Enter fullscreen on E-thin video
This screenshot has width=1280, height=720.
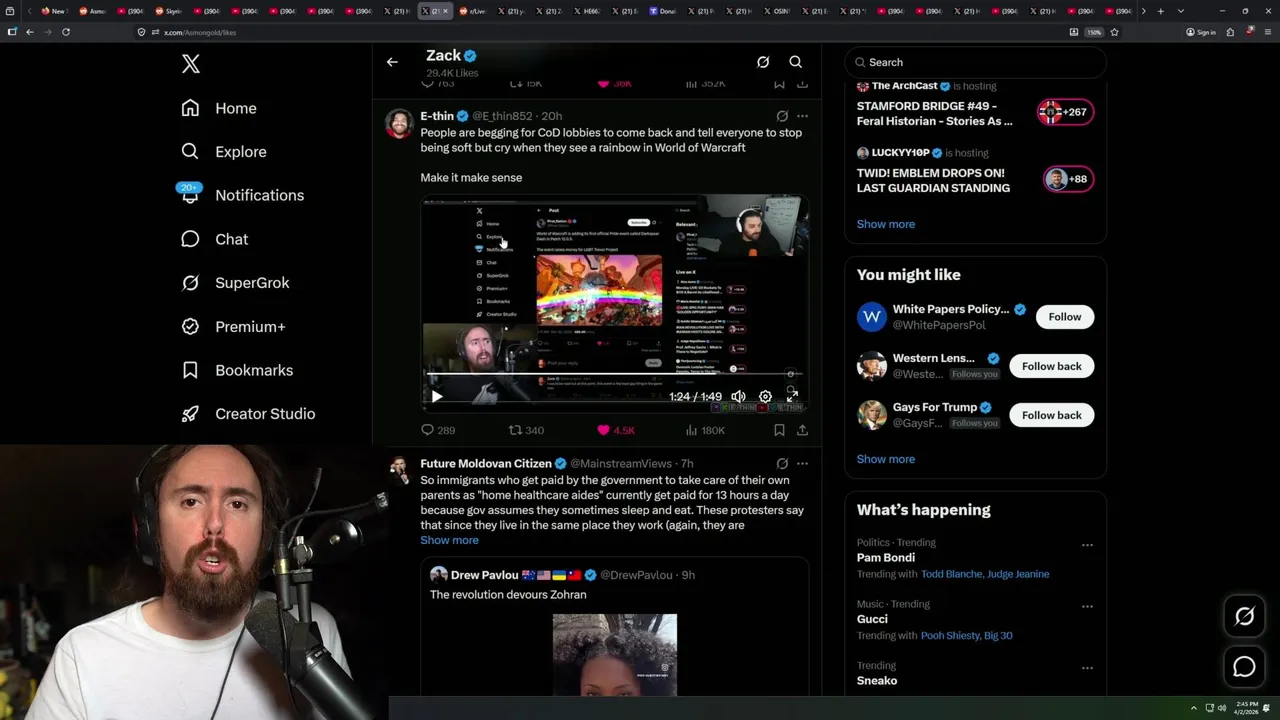point(792,397)
